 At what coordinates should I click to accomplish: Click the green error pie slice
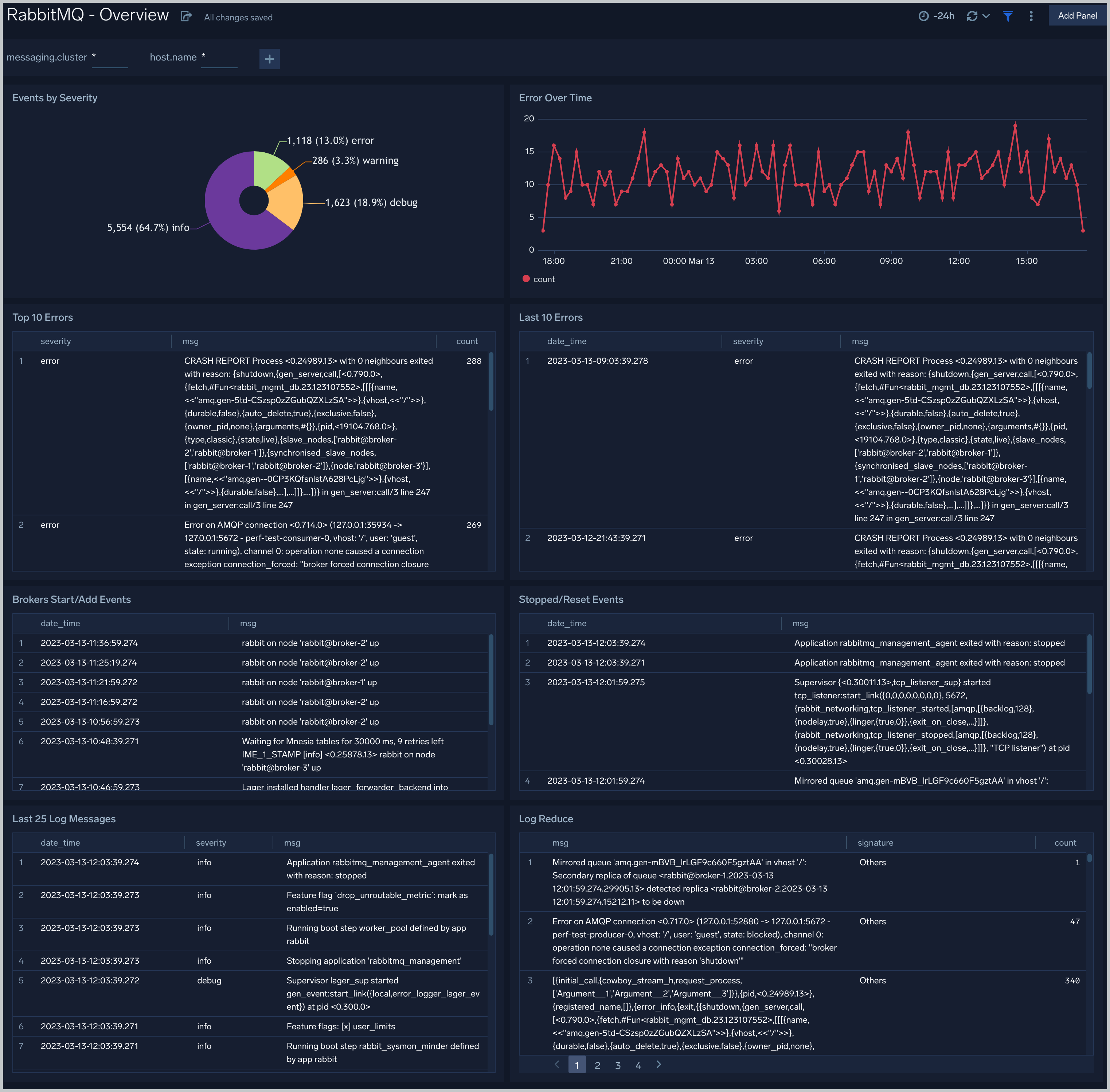click(x=269, y=169)
